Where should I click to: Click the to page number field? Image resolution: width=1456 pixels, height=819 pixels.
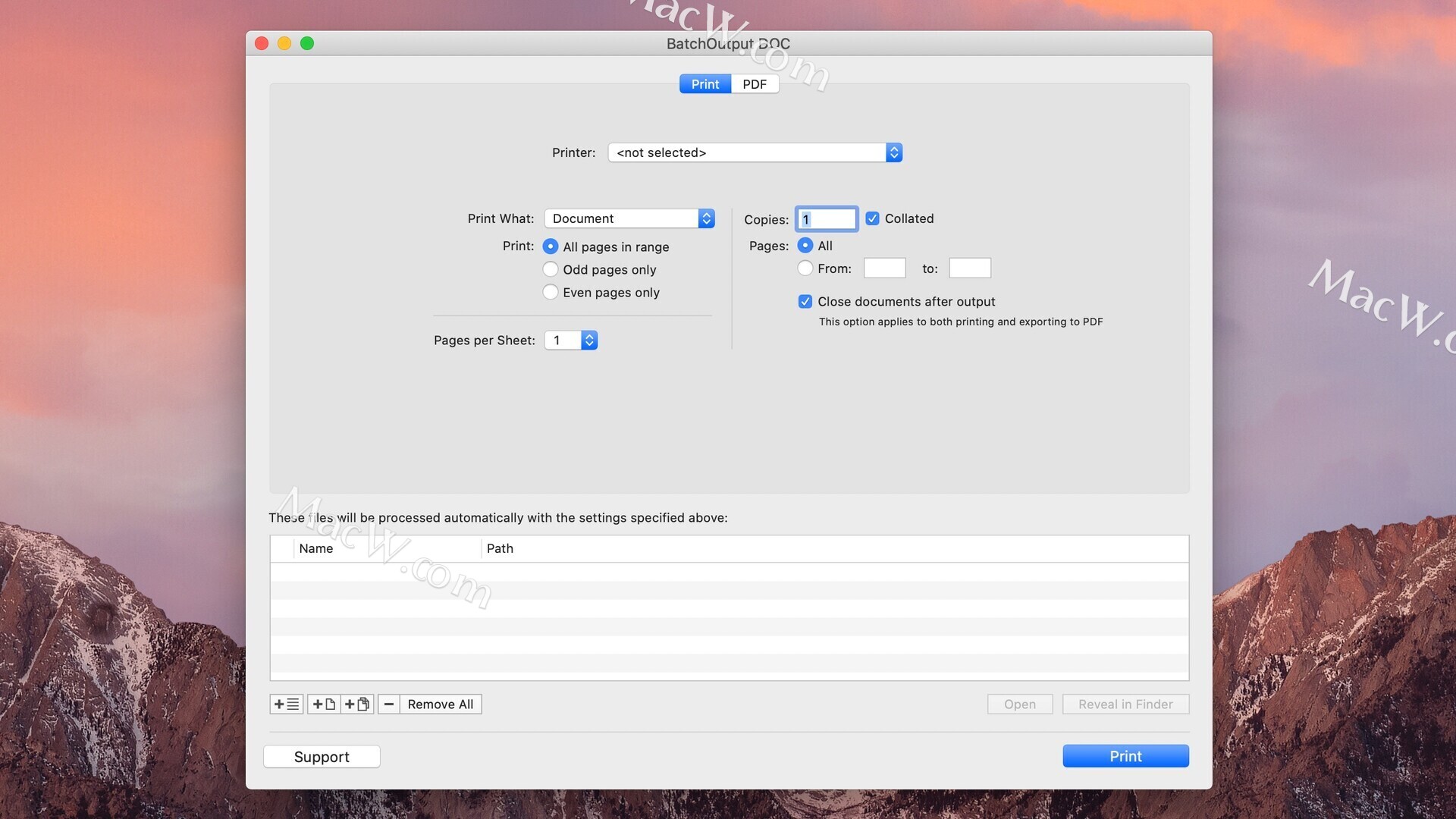pyautogui.click(x=970, y=268)
